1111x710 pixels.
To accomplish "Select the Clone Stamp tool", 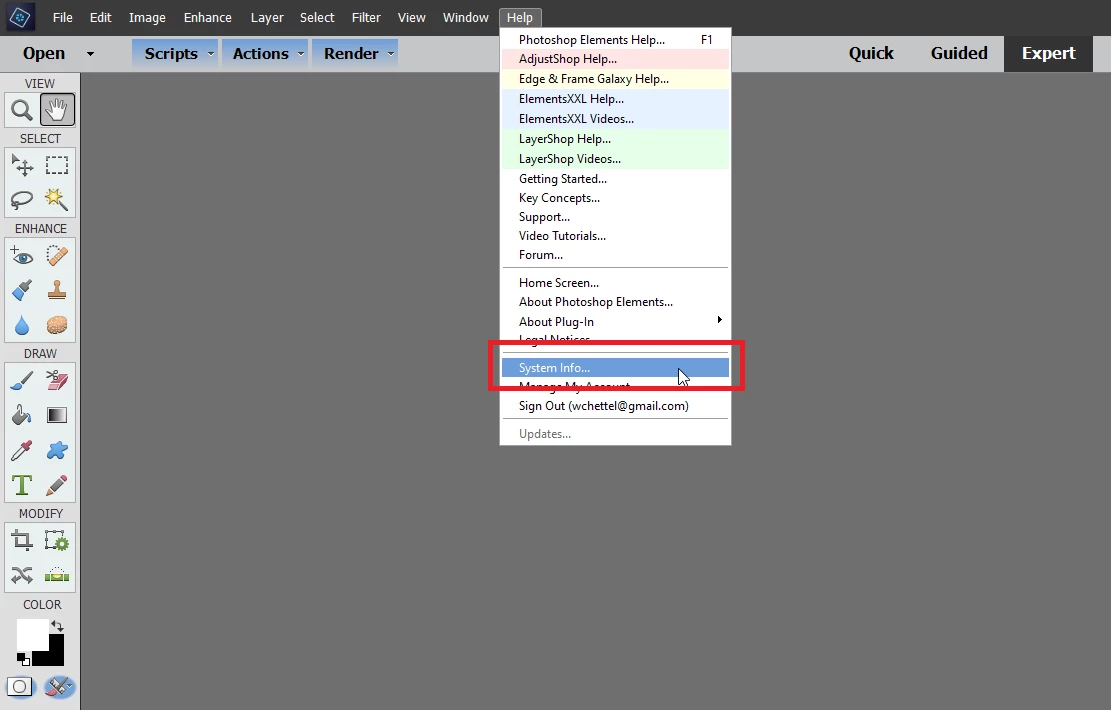I will pos(57,290).
